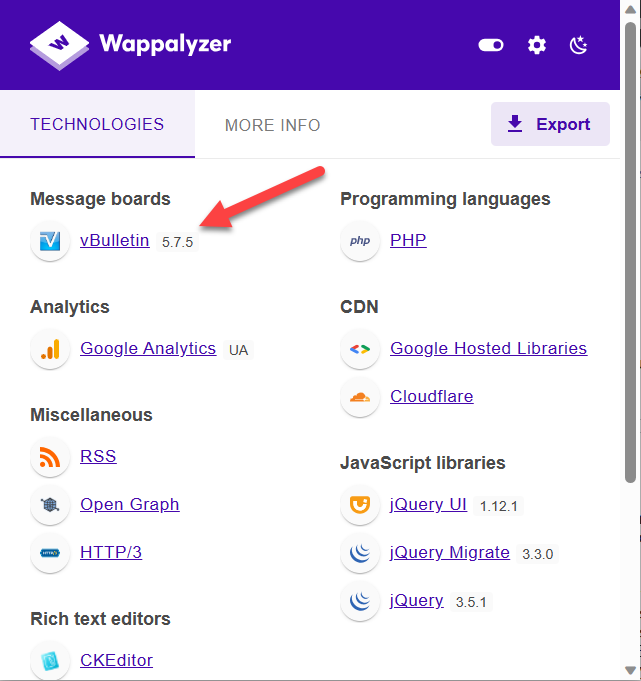
Task: Open the jQuery Migrate link
Action: (x=450, y=552)
